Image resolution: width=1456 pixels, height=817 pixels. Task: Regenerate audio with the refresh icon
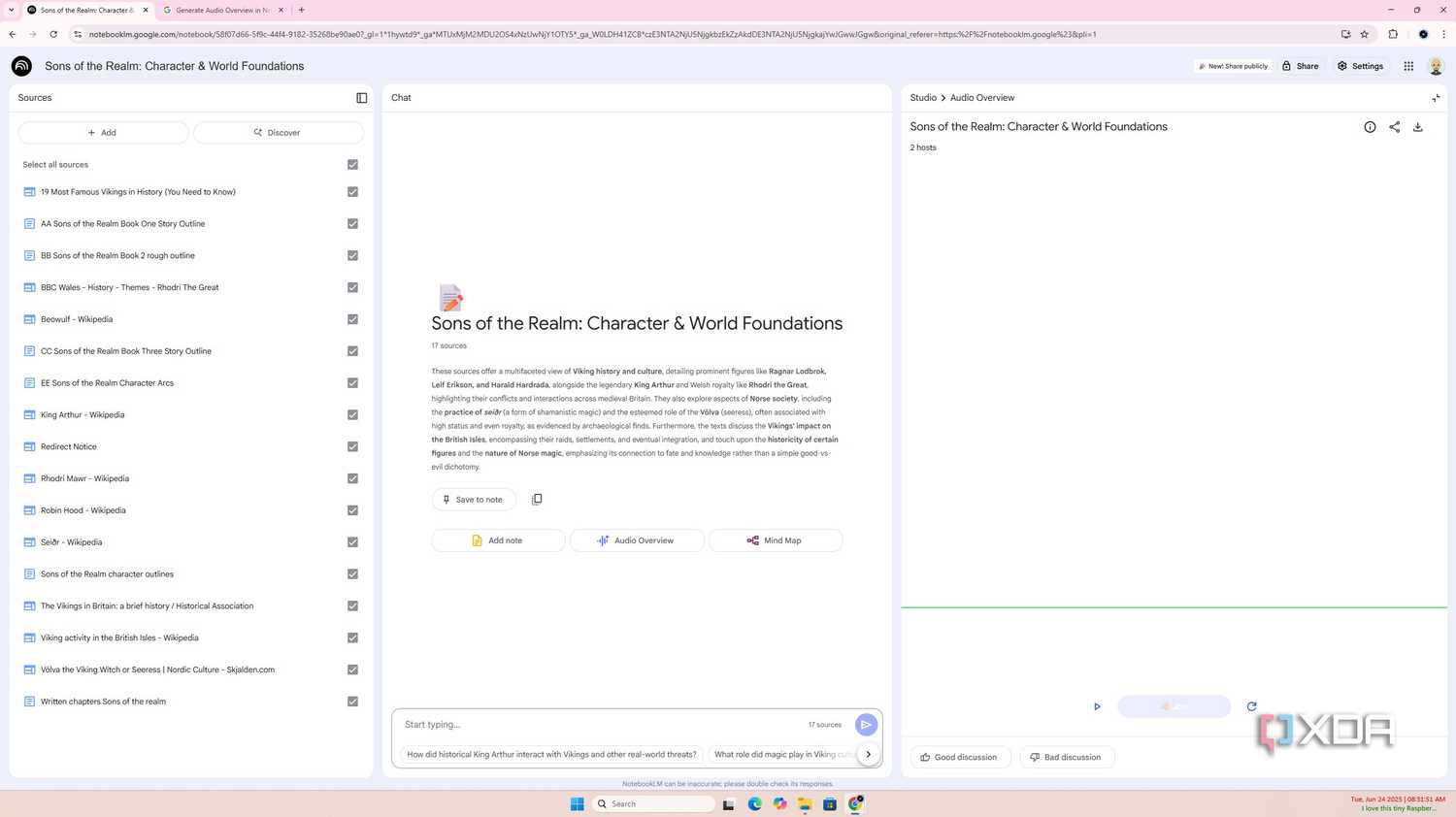coord(1251,706)
